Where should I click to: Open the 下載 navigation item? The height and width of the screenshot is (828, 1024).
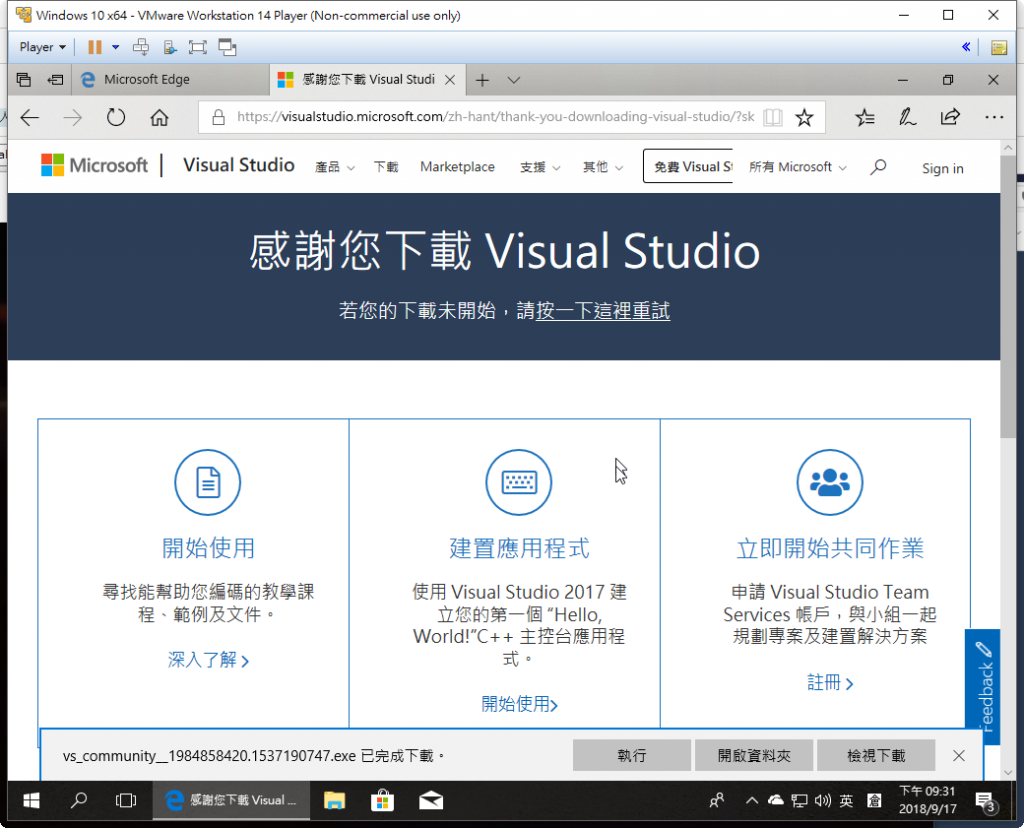386,167
